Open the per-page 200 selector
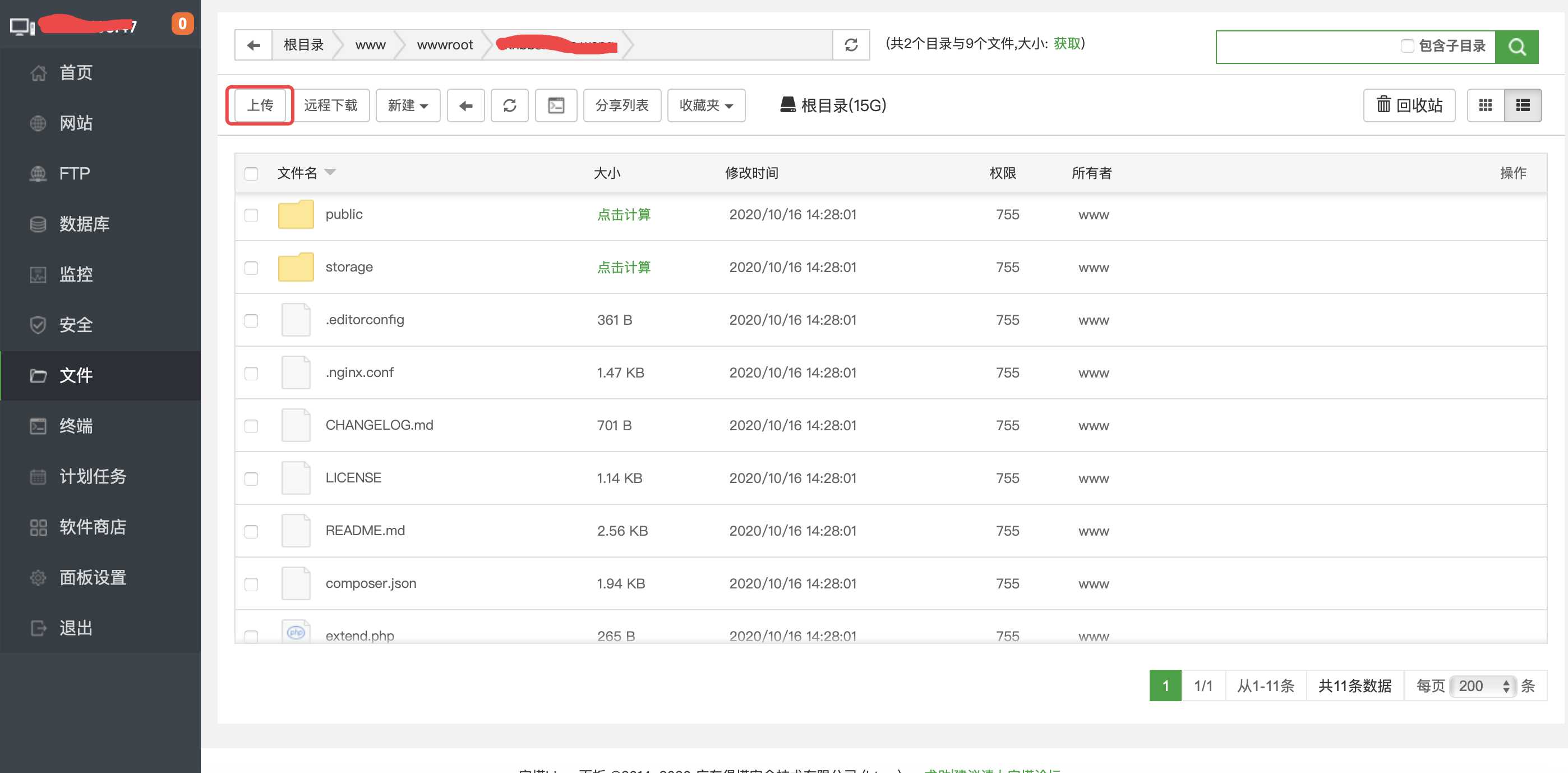Screen dimensions: 1568x773 point(1483,686)
